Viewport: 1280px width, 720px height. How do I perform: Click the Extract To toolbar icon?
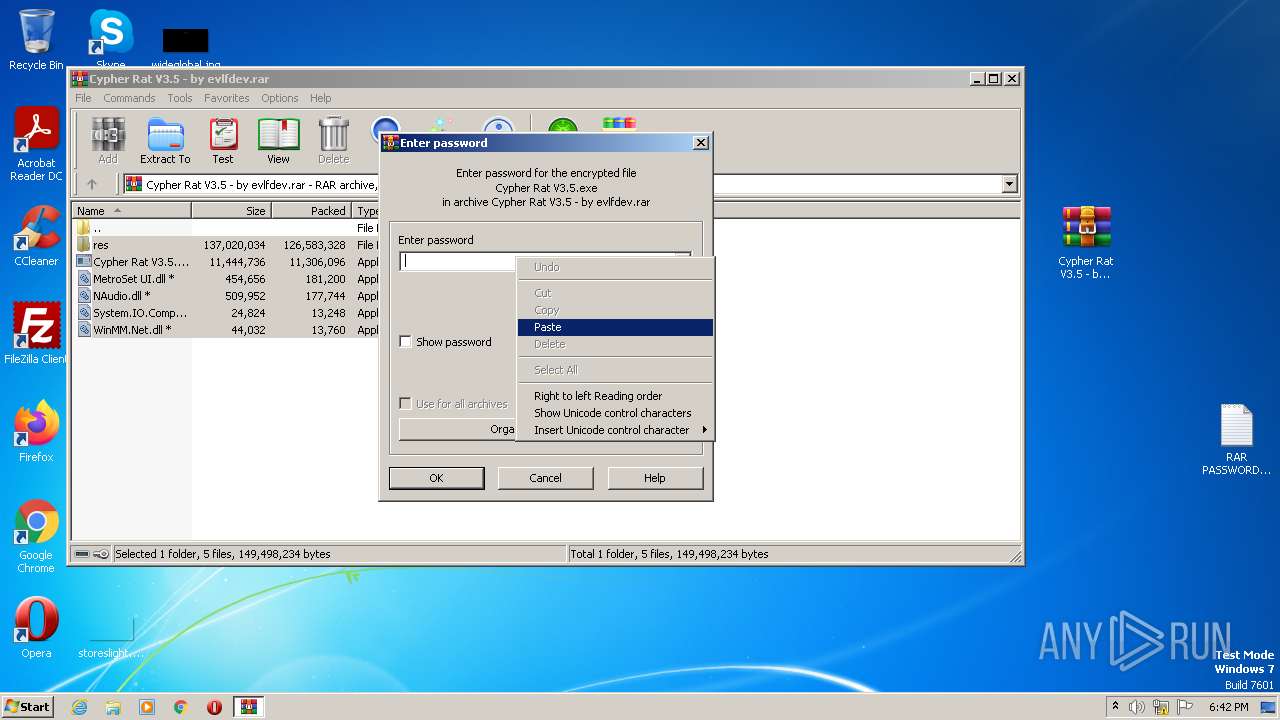click(165, 140)
